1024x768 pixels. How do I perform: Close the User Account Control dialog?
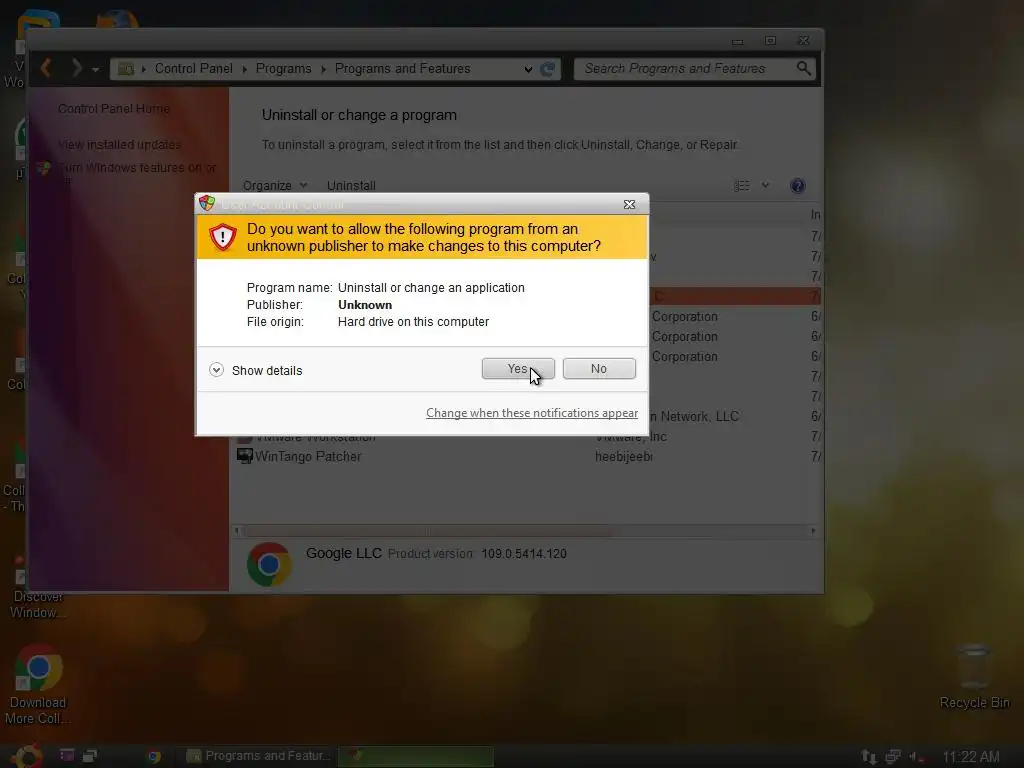(629, 204)
